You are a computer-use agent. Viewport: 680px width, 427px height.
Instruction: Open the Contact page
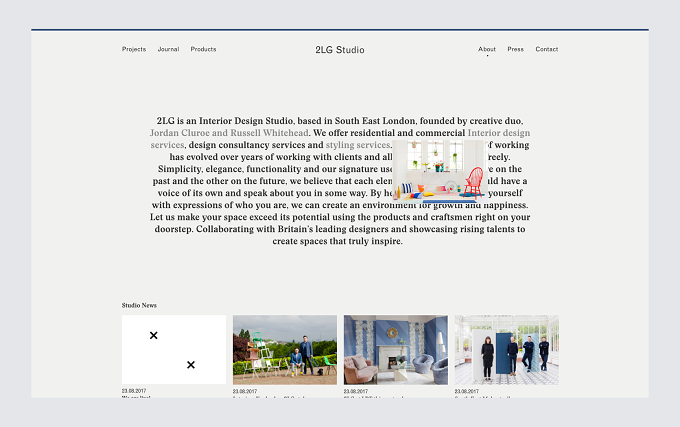click(546, 49)
